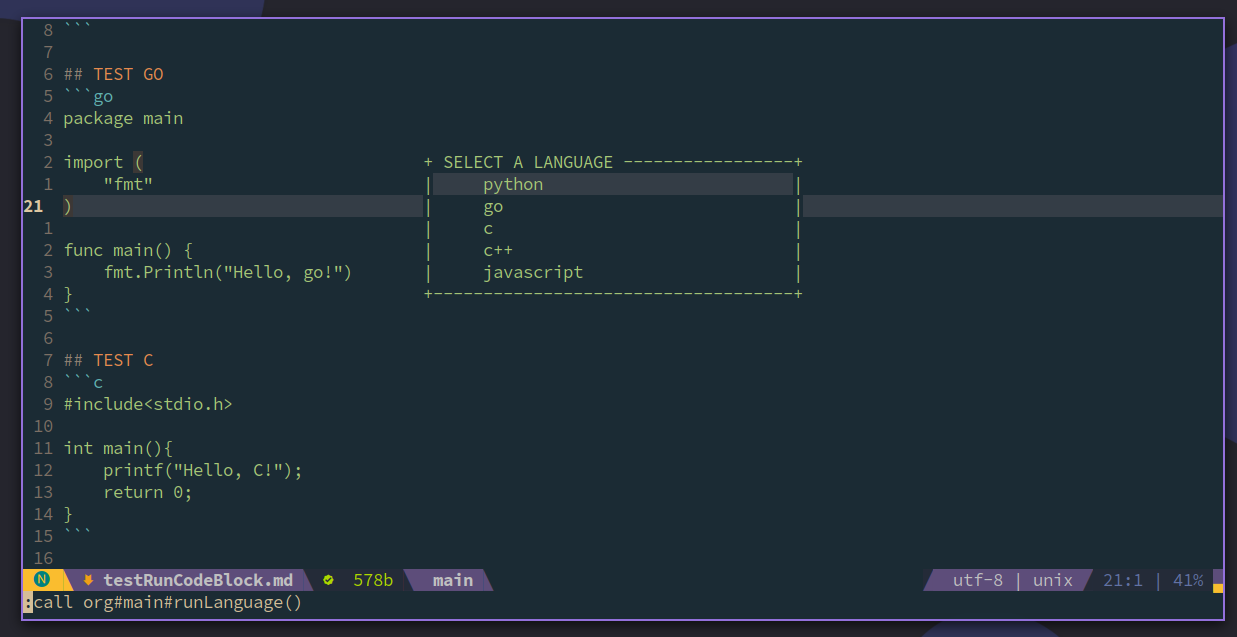Screen dimensions: 1237x637
Task: Click the printf("Hello, C!"); line
Action: coord(203,470)
